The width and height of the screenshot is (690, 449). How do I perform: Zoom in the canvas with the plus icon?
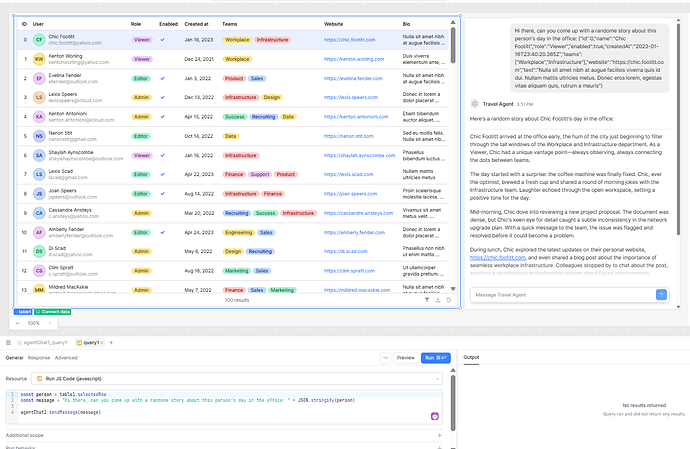coord(50,323)
